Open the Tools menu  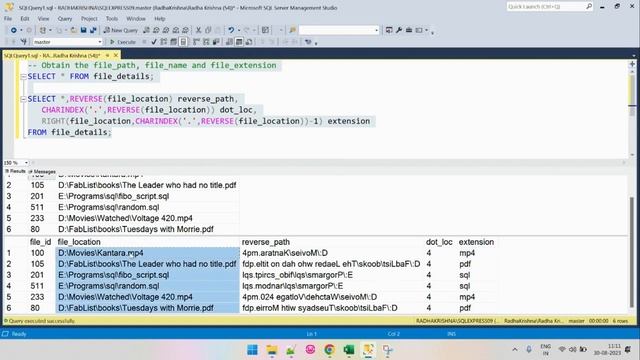click(x=111, y=19)
